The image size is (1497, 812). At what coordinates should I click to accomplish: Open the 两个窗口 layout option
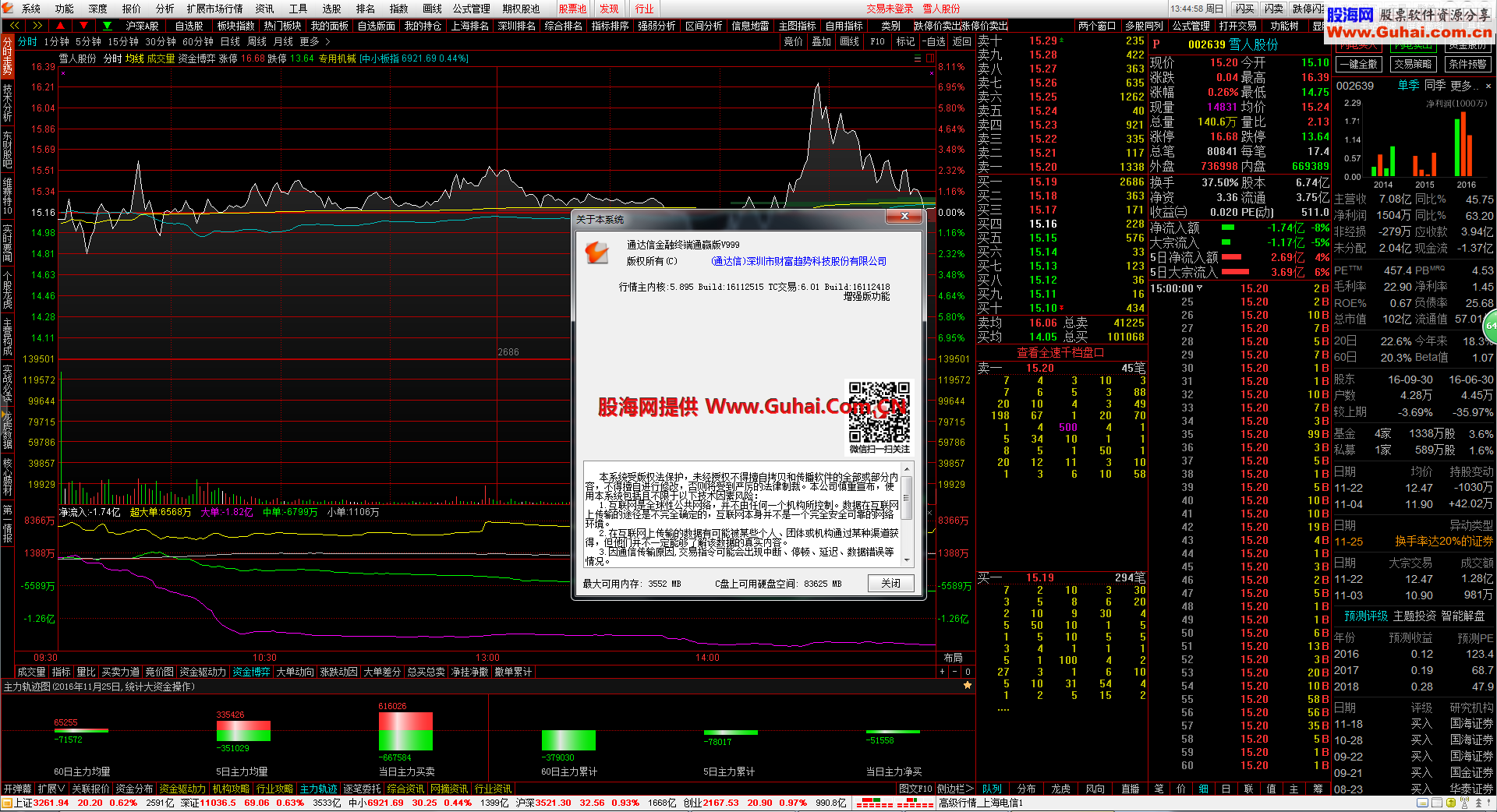coord(1097,26)
